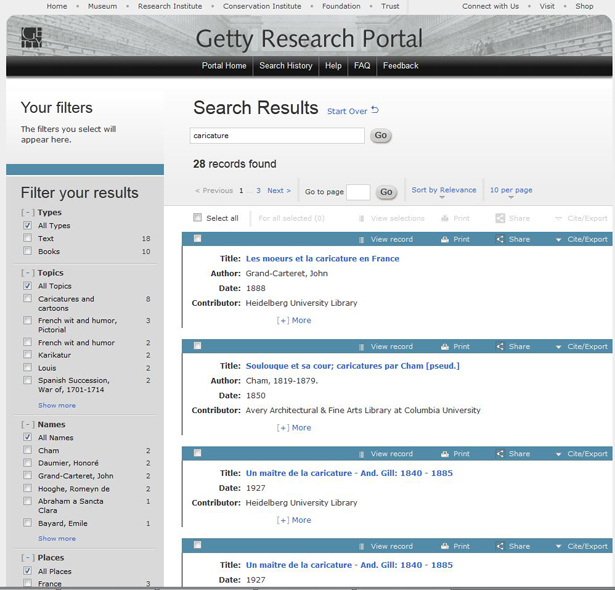This screenshot has width=615, height=590.
Task: Toggle the All Places checkbox
Action: tap(27, 571)
